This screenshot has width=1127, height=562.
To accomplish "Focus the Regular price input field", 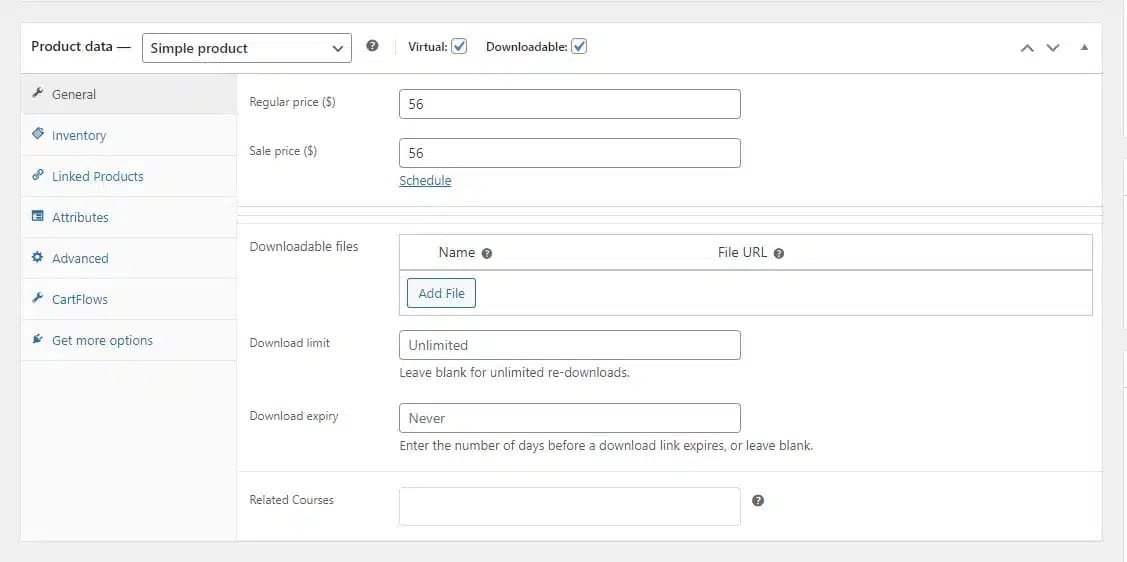I will click(x=570, y=104).
